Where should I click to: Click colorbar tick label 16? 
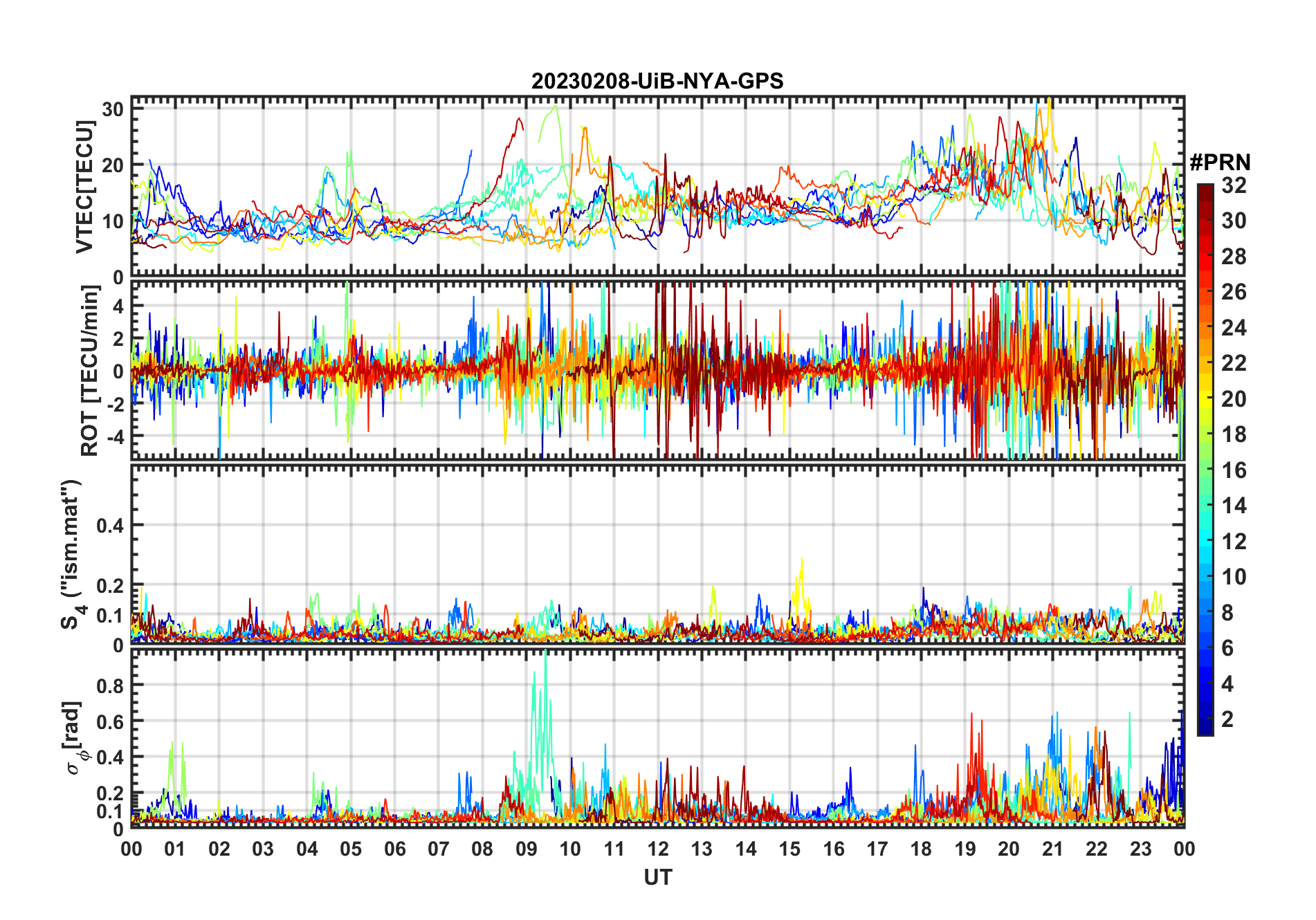click(x=1234, y=470)
